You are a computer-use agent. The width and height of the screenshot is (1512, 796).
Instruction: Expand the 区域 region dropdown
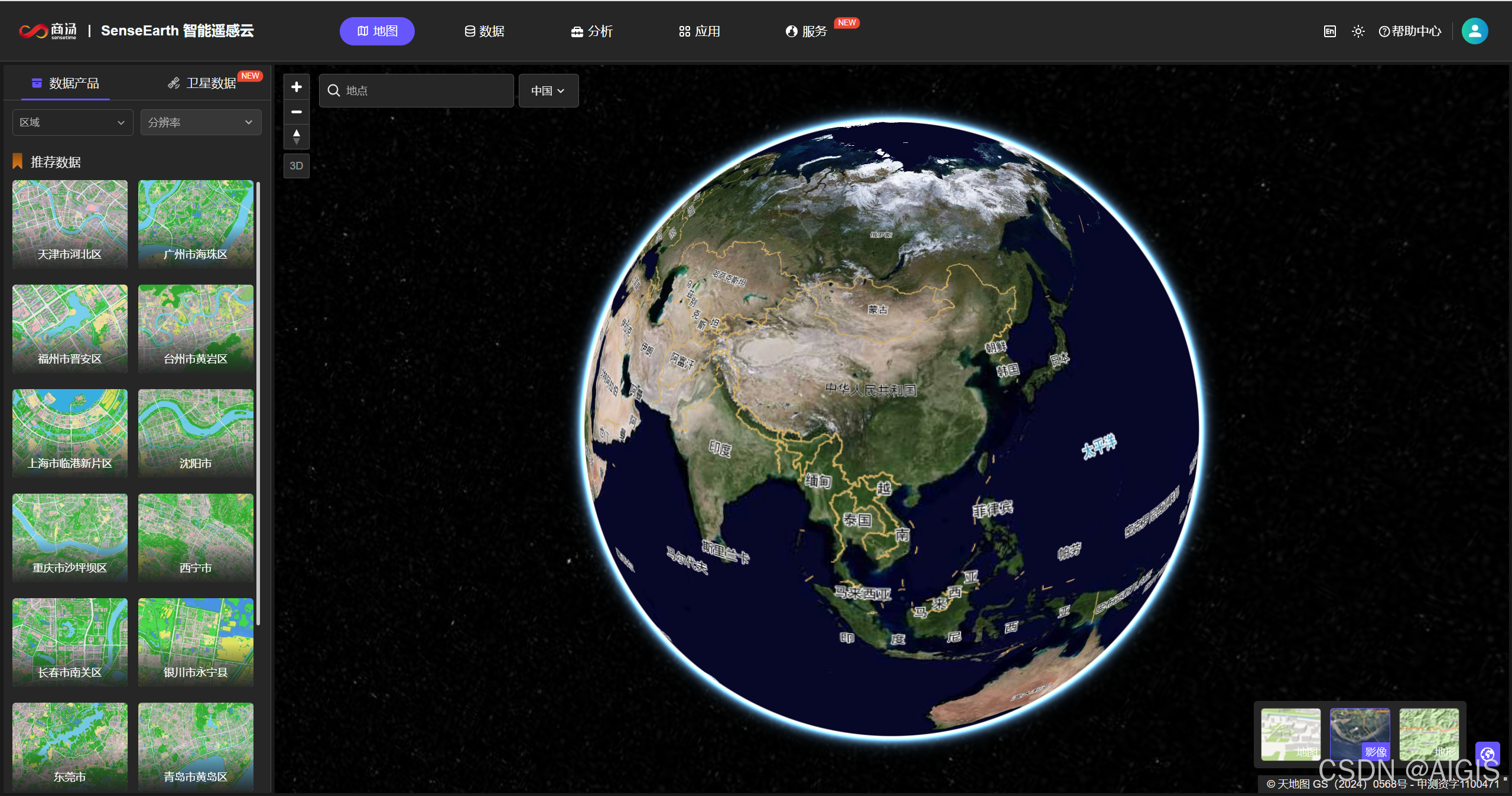coord(72,122)
